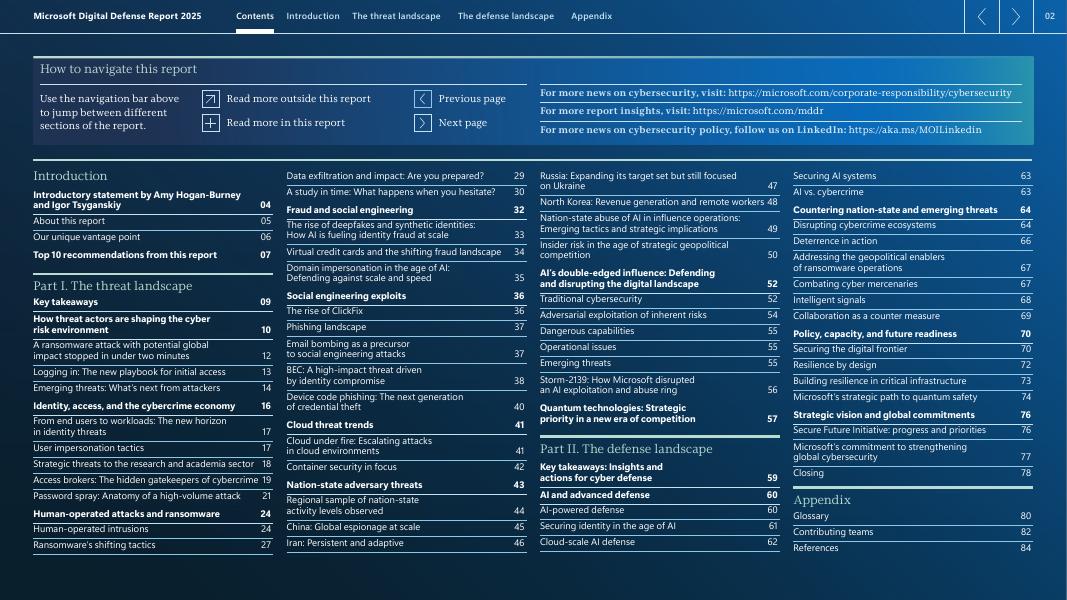Switch to The threat landscape tab
1067x600 pixels.
tap(396, 16)
